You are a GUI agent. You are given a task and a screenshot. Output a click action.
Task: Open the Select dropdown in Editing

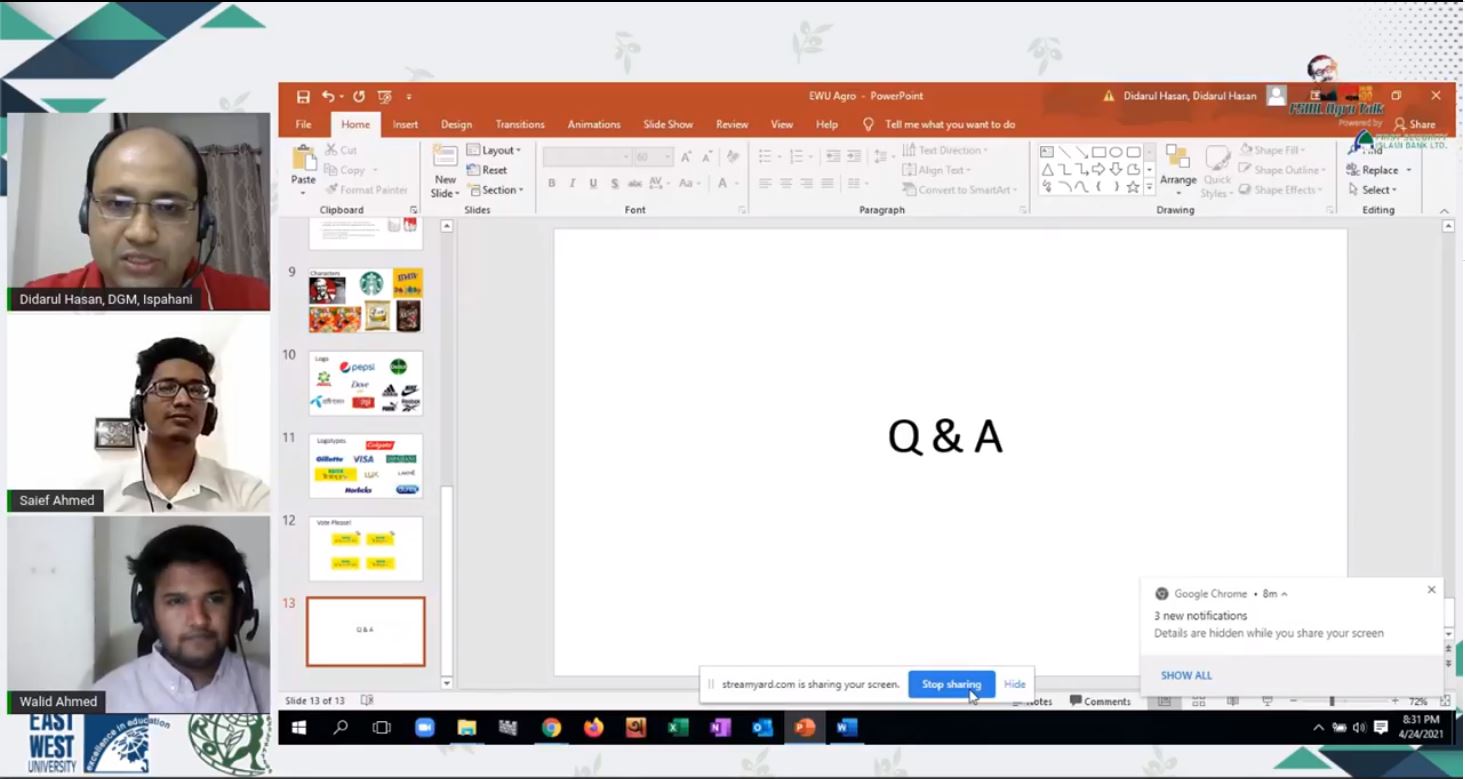coord(1373,190)
